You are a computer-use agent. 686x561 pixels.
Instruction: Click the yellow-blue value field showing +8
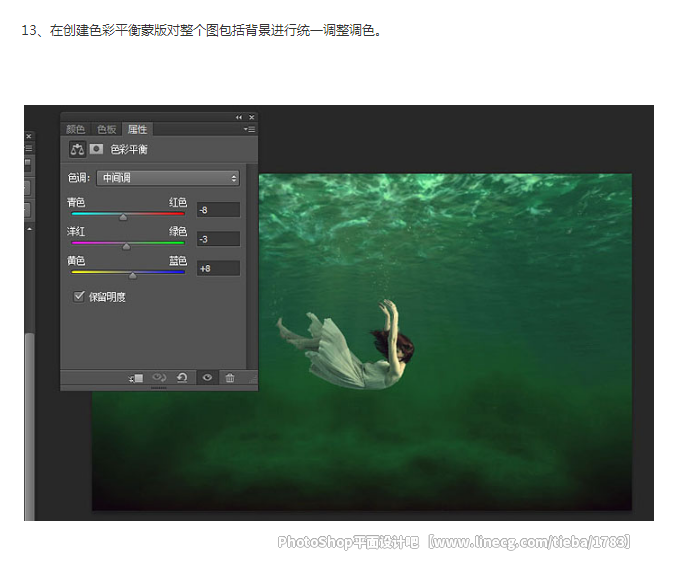pyautogui.click(x=218, y=268)
